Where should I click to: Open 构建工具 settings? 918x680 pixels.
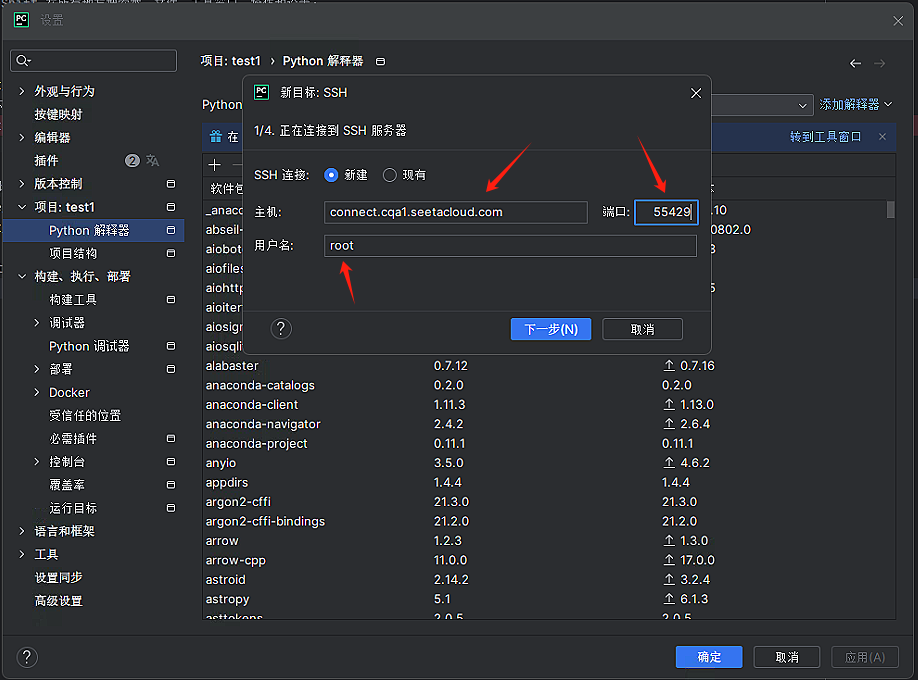click(x=73, y=299)
